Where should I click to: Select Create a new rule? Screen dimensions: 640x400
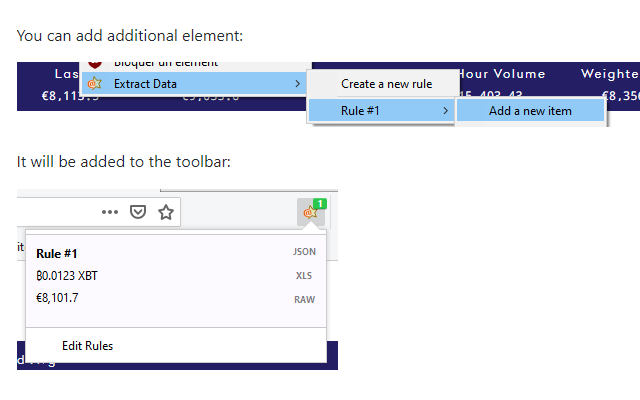(386, 84)
